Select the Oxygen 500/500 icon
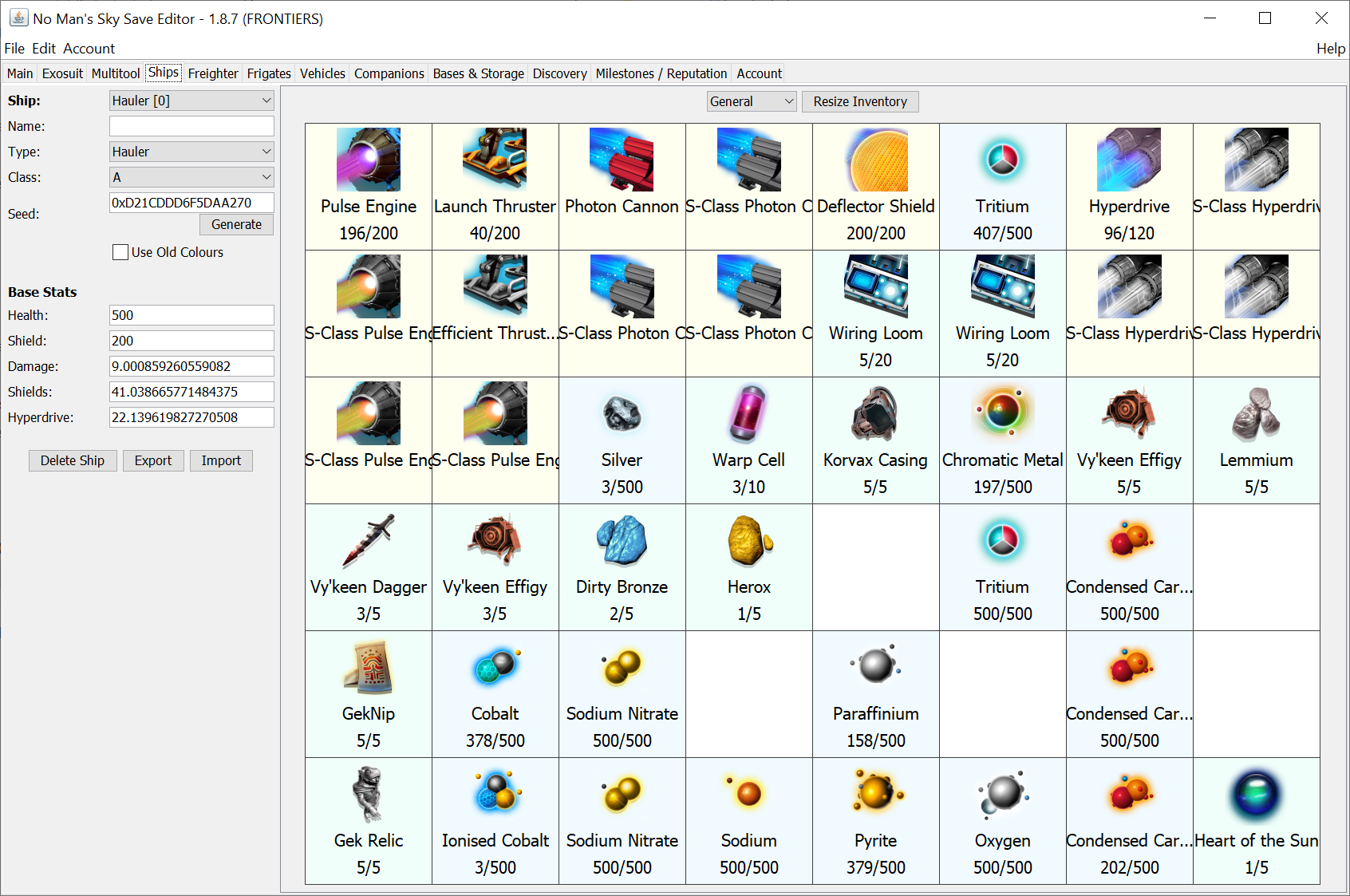The height and width of the screenshot is (896, 1350). tap(1003, 794)
